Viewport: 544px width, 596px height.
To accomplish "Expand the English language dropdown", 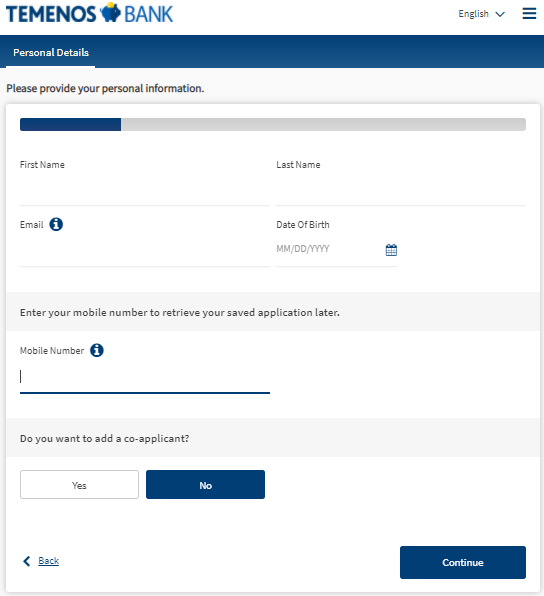I will click(481, 14).
